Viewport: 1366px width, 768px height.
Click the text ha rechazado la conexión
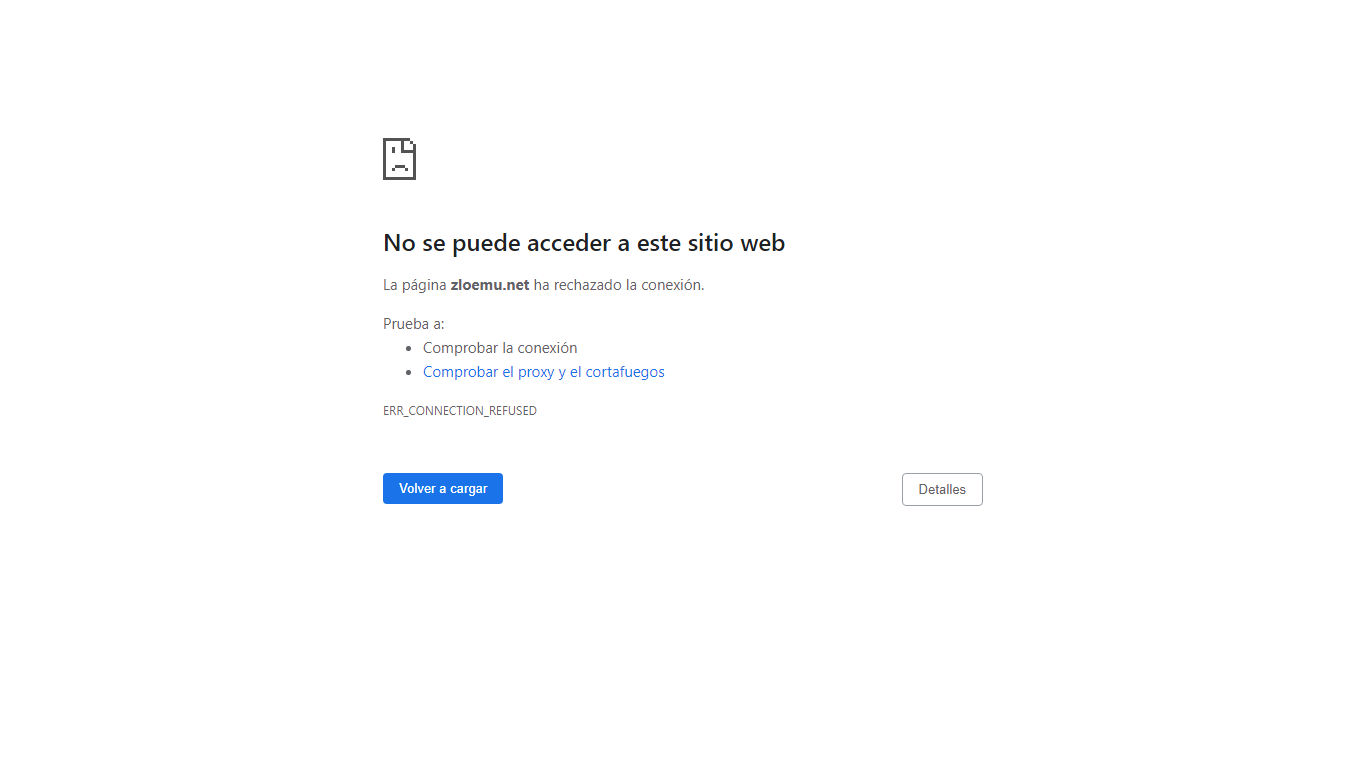tap(619, 285)
